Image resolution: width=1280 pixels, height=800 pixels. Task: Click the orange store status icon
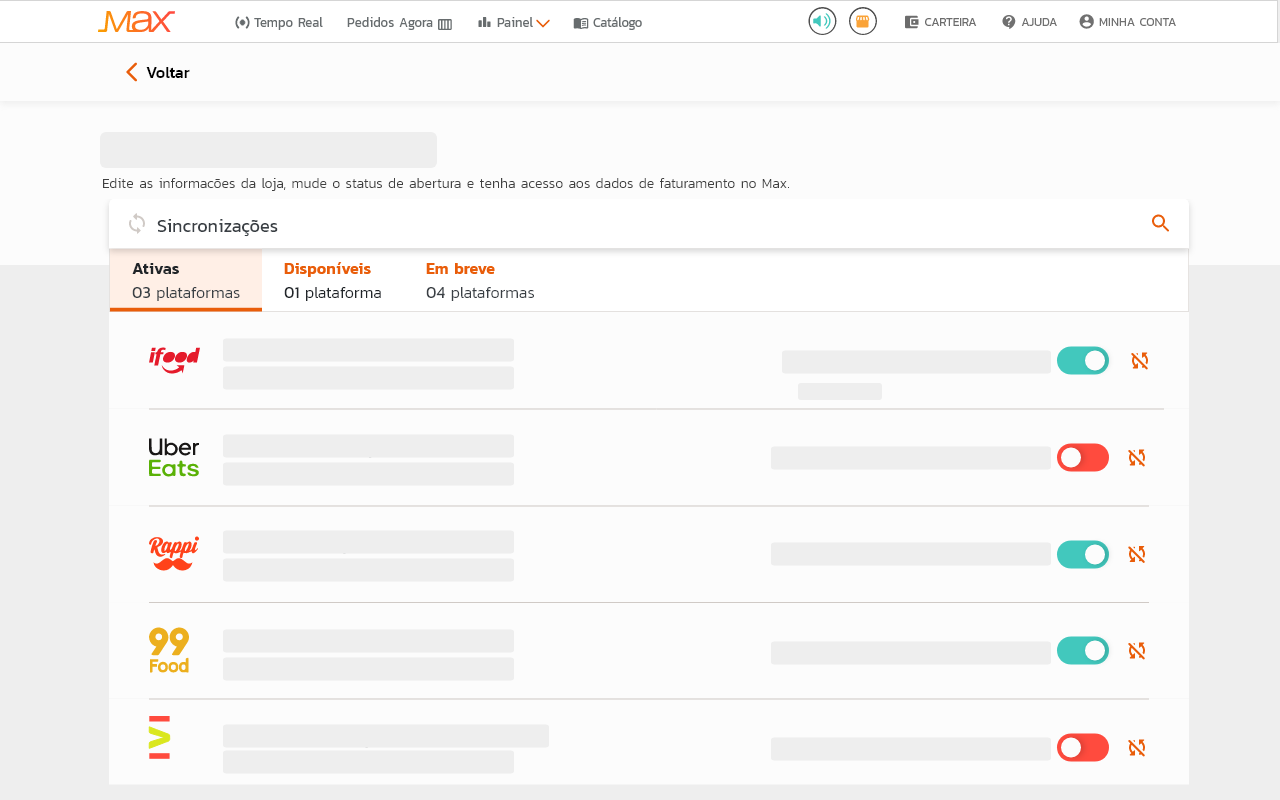tap(863, 21)
